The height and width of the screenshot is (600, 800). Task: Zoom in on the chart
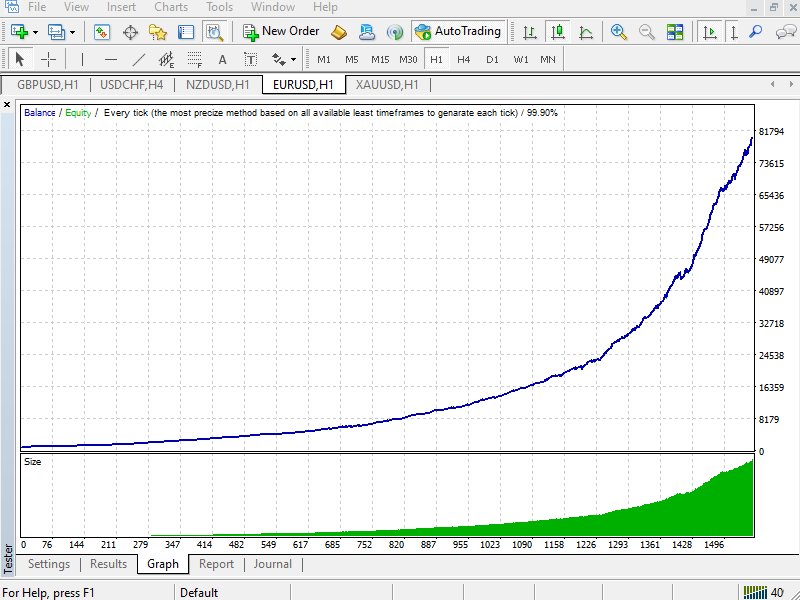[617, 31]
